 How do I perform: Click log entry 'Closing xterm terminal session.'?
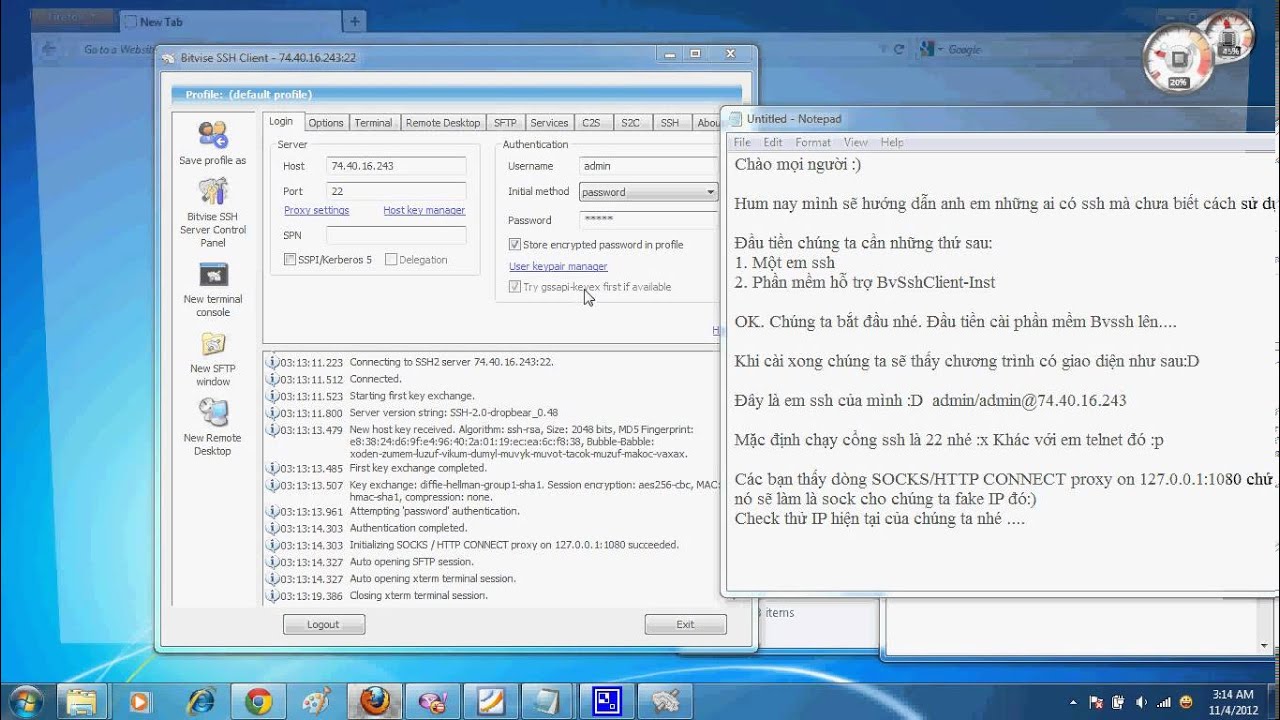click(x=418, y=596)
